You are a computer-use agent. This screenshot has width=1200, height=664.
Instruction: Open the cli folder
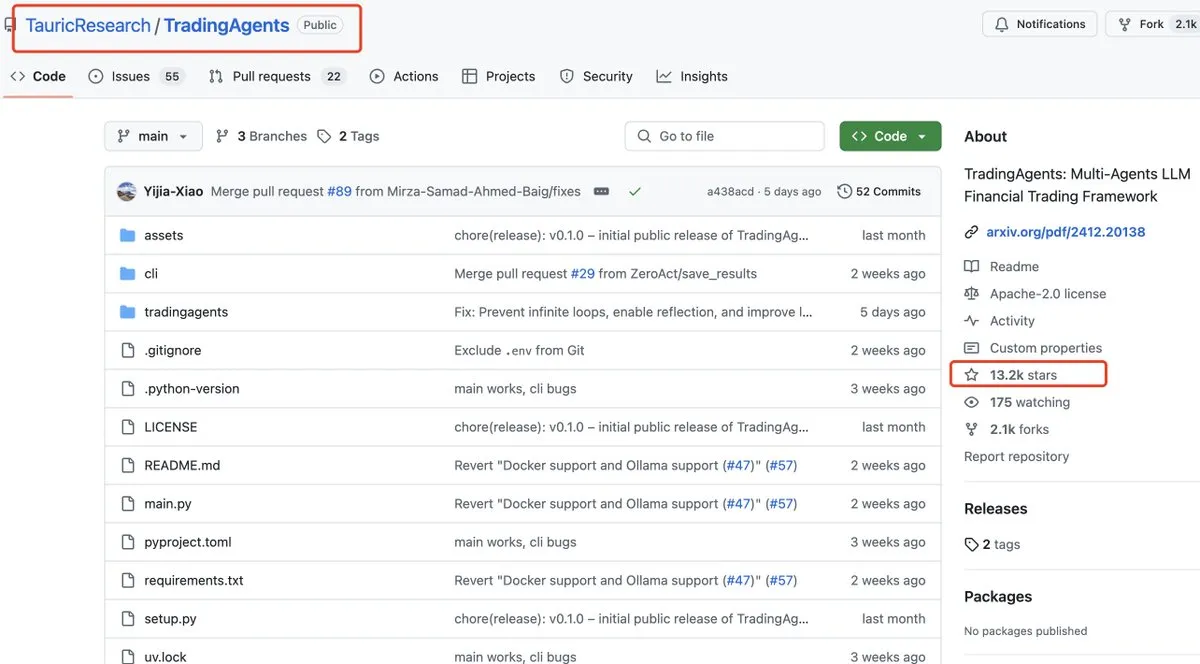(x=151, y=273)
